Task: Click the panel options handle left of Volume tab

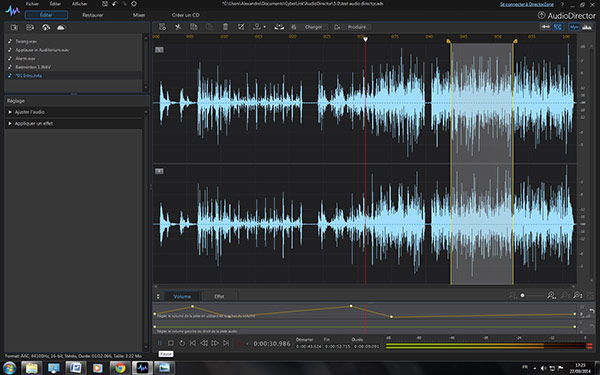Action: 158,297
